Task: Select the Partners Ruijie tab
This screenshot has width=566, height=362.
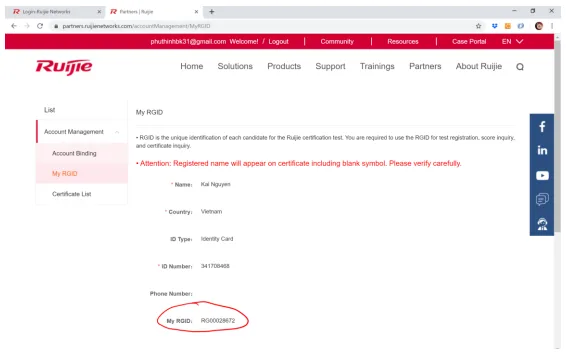Action: tap(153, 12)
